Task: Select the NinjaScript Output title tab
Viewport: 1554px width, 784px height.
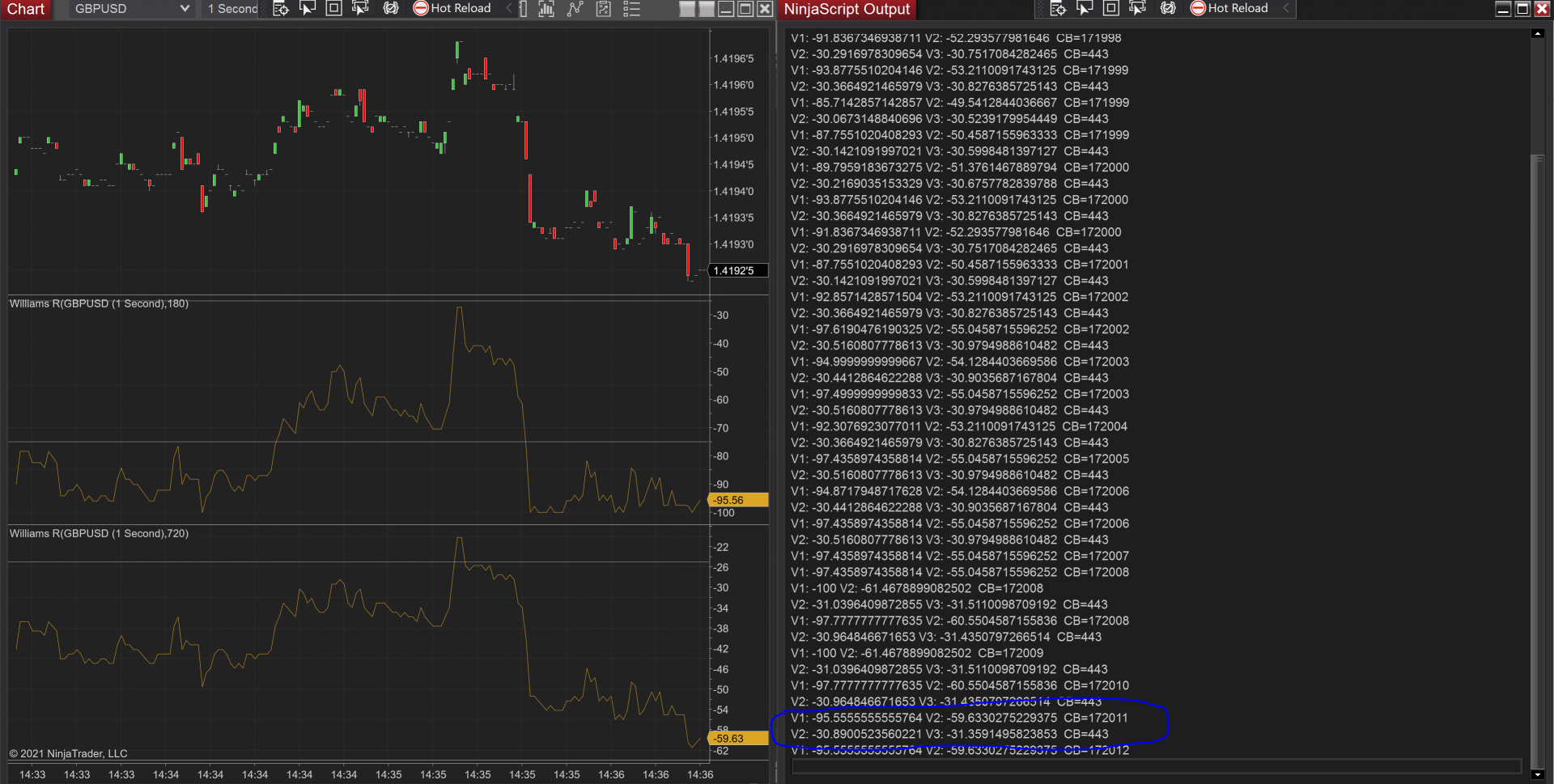Action: 847,9
